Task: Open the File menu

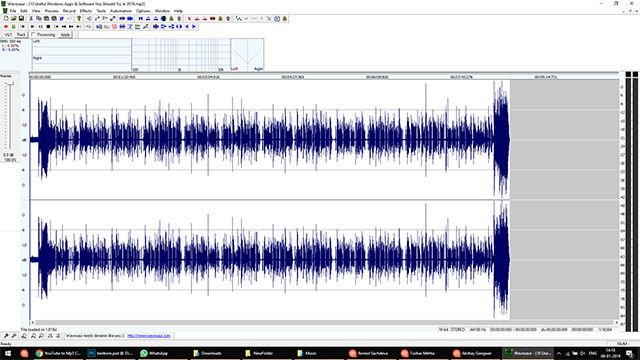Action: (x=13, y=11)
